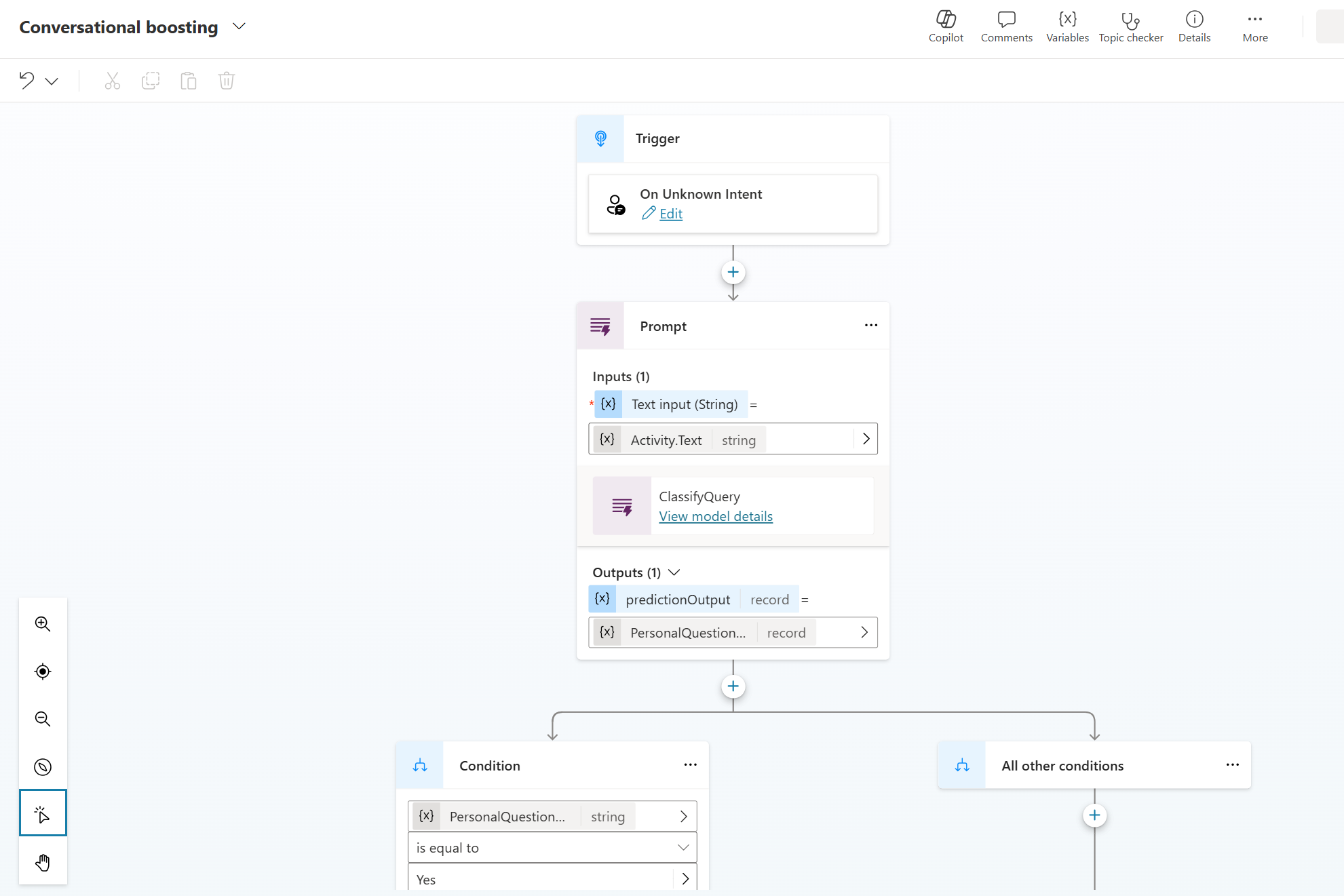This screenshot has width=1344, height=896.
Task: Click the Copy icon in toolbar
Action: [x=151, y=81]
